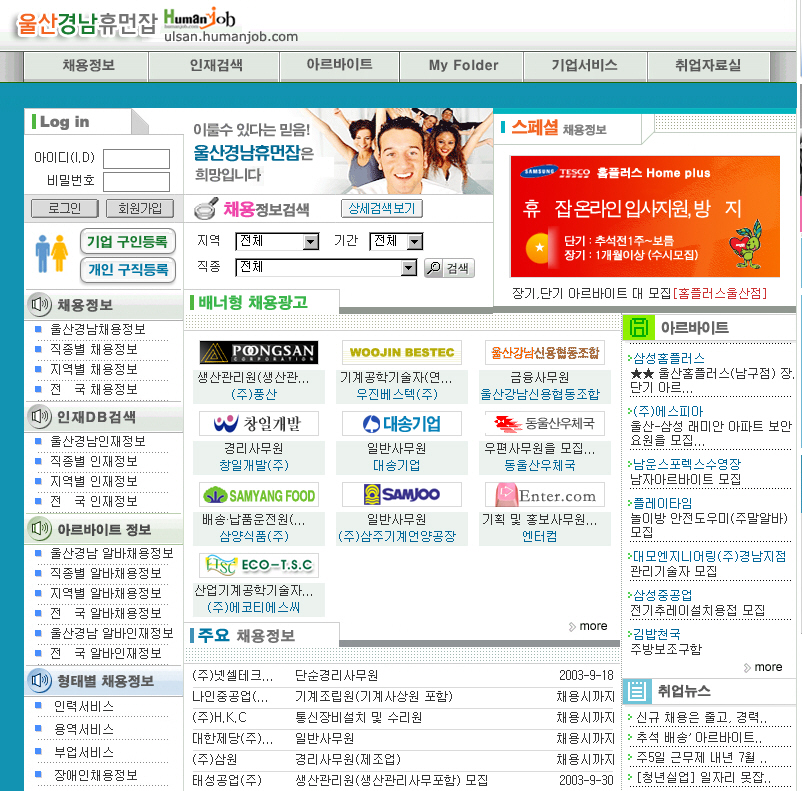This screenshot has width=802, height=791.
Task: Open the 창일개발 logo banner
Action: 259,424
